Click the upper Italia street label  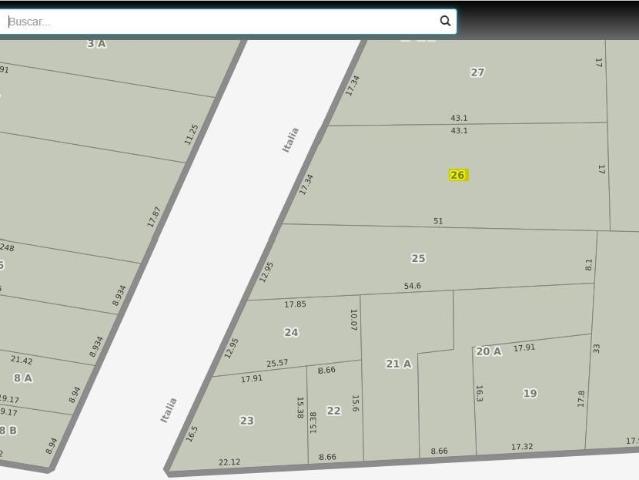291,140
